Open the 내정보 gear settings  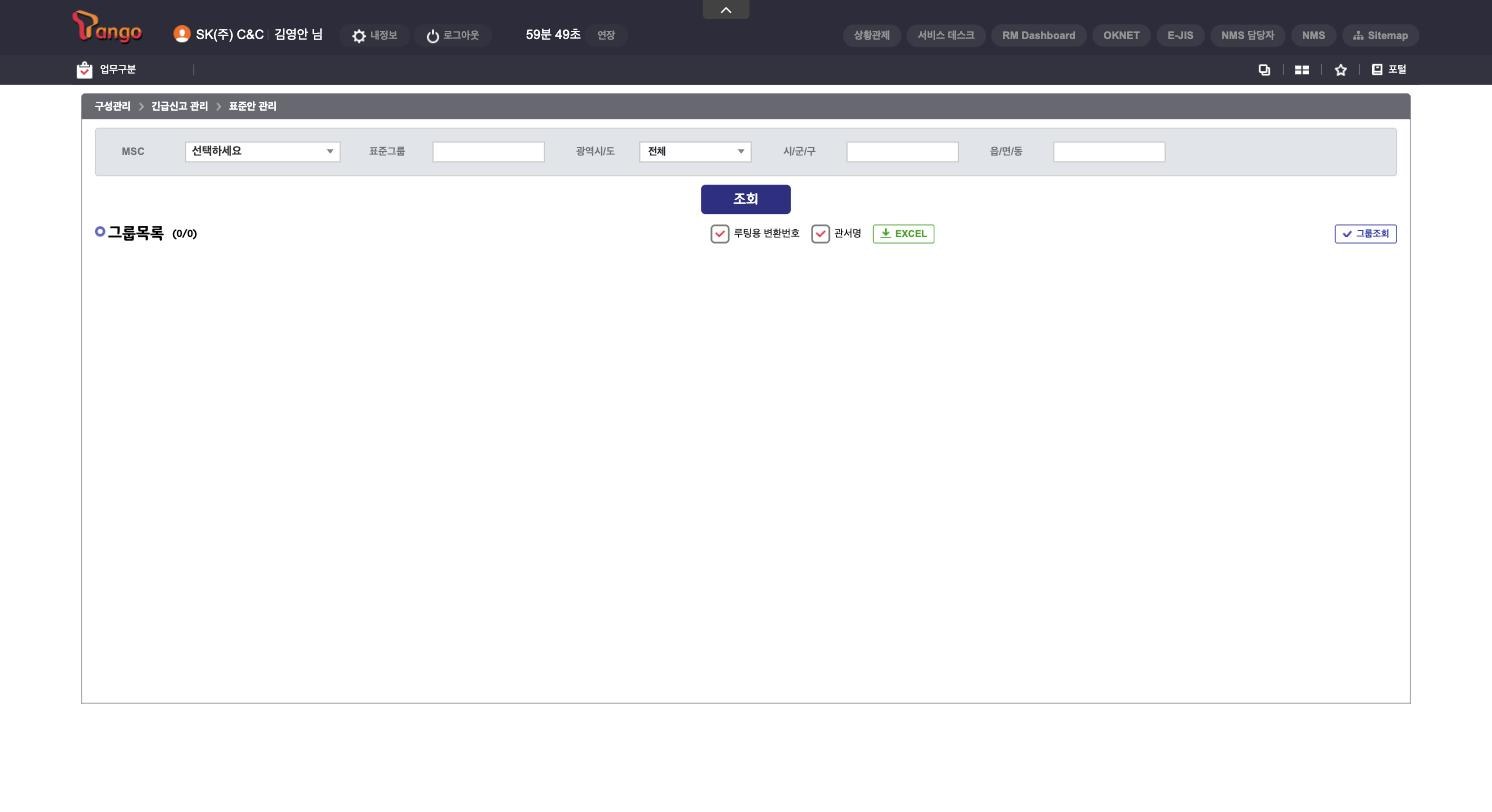click(x=359, y=36)
